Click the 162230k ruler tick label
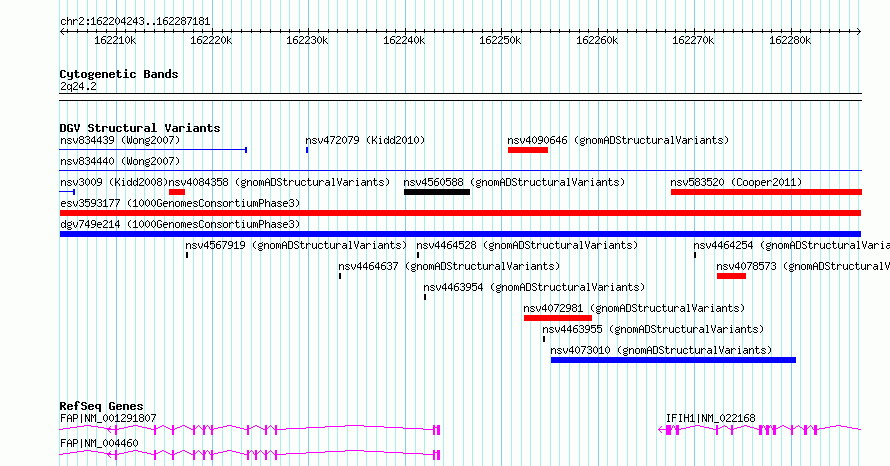 307,40
